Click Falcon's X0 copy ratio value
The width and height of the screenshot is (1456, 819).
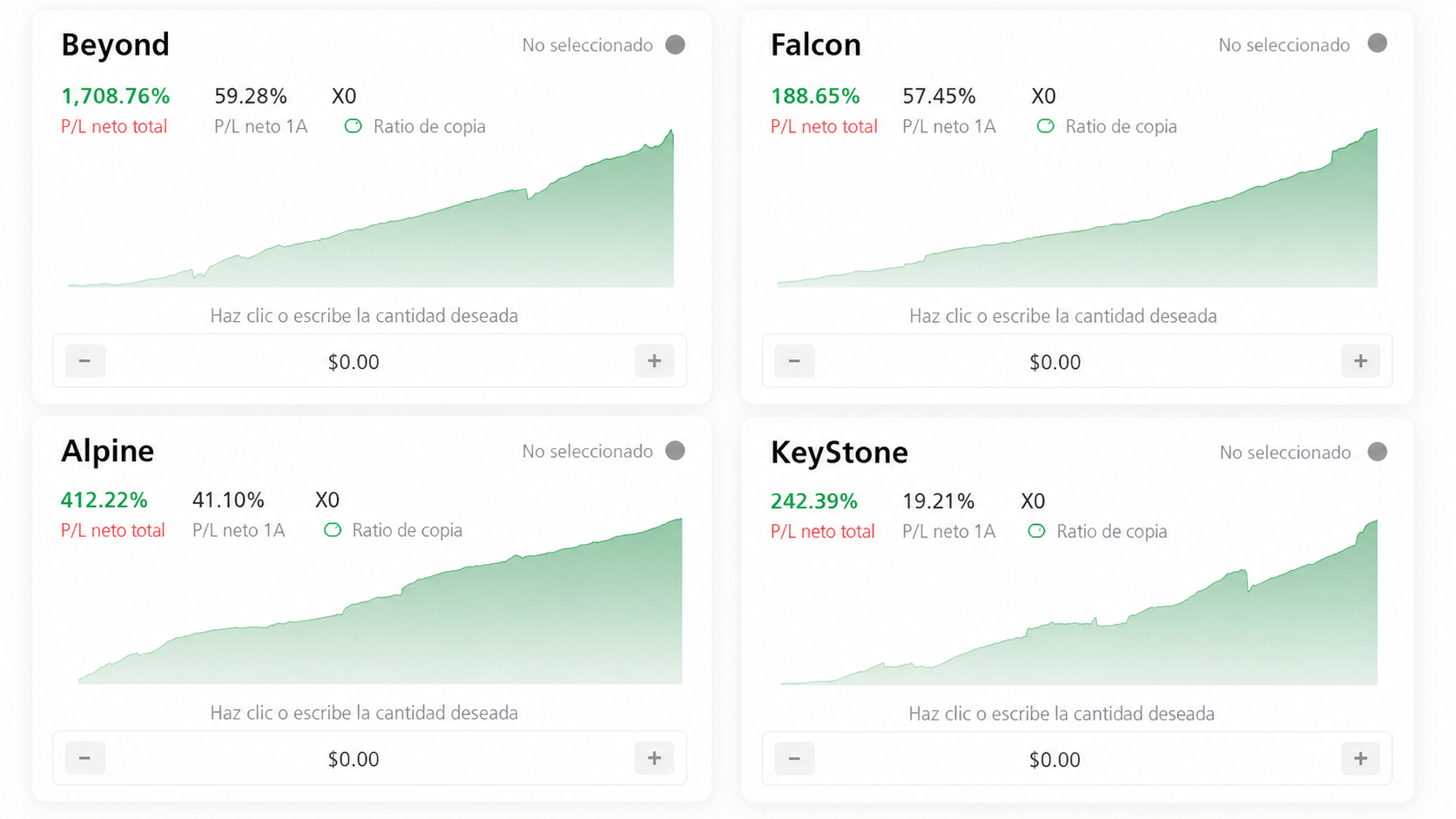[x=1043, y=96]
